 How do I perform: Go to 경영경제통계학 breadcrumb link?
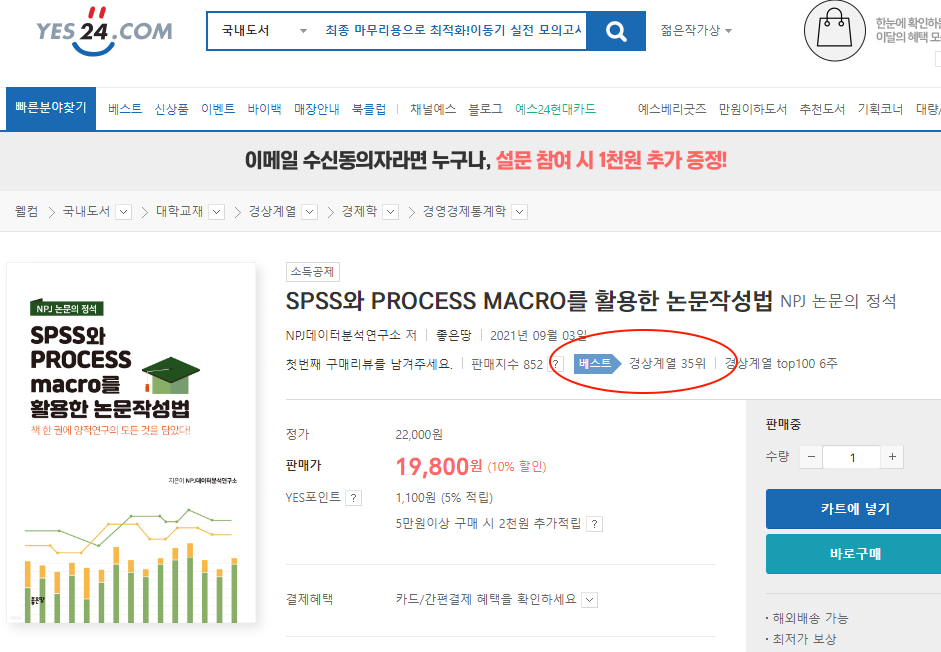[464, 211]
